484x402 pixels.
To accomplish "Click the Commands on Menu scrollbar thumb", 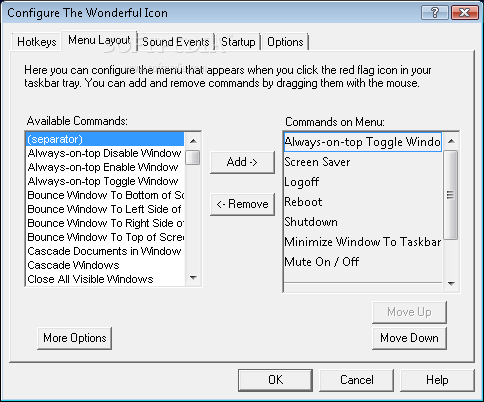I will [451, 195].
